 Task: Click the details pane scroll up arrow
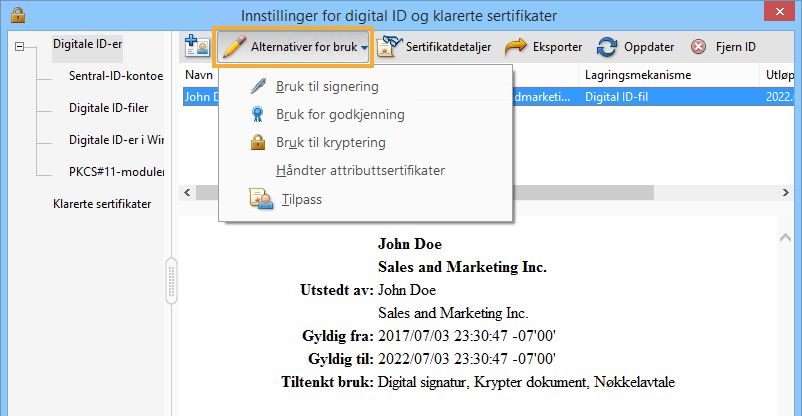click(785, 237)
